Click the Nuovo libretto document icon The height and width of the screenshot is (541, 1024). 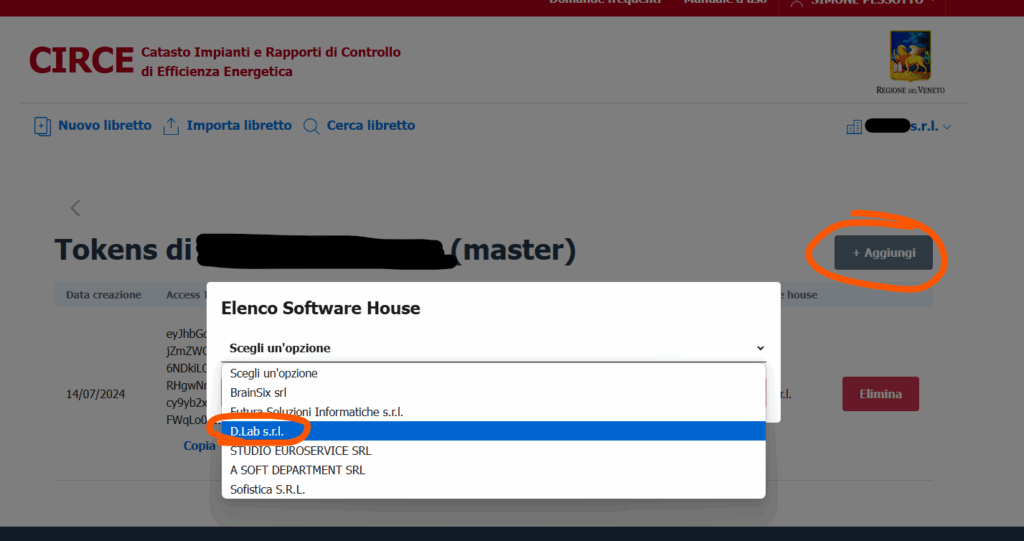[x=42, y=126]
